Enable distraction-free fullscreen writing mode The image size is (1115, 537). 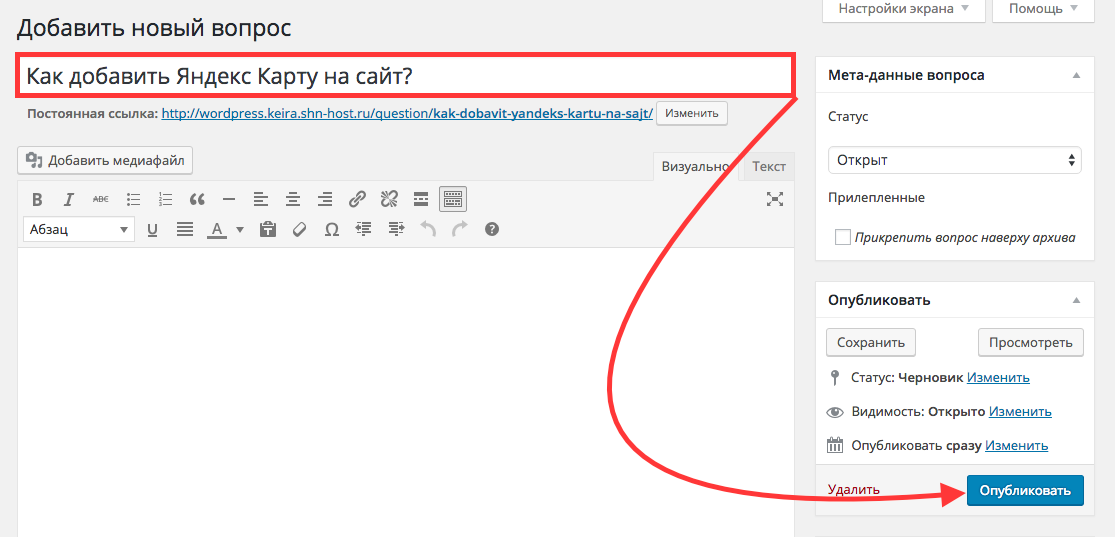774,199
